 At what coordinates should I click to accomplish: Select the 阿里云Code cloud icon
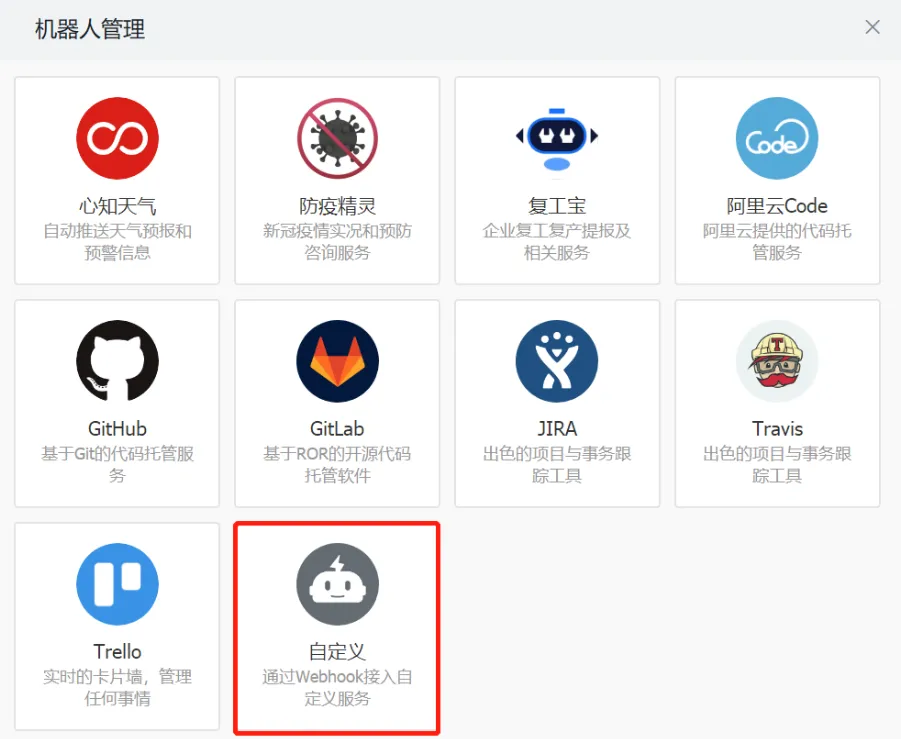(777, 138)
